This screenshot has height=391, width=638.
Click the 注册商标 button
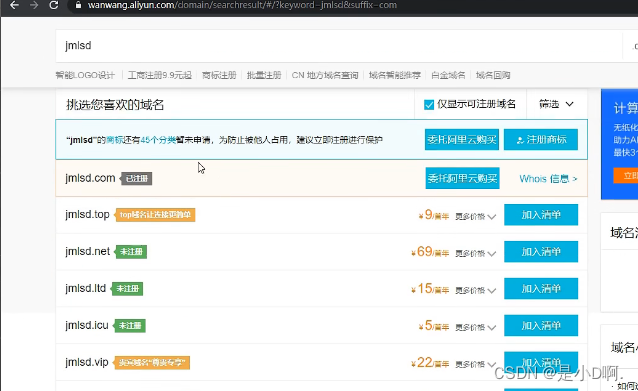coord(541,140)
